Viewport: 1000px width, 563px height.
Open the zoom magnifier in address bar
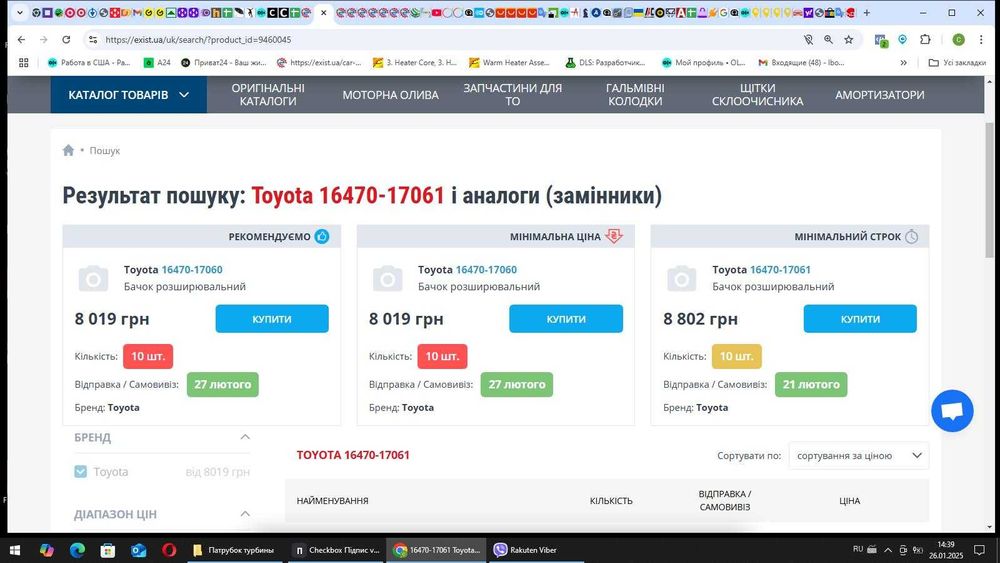click(828, 40)
